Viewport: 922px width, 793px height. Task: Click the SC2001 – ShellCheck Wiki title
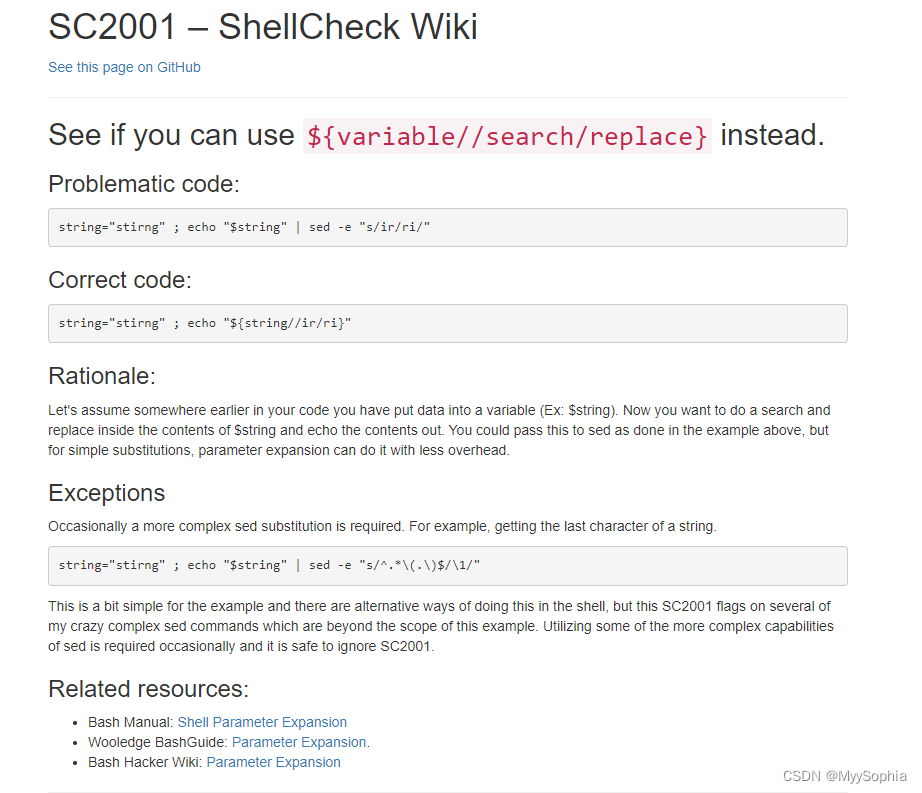pyautogui.click(x=263, y=27)
